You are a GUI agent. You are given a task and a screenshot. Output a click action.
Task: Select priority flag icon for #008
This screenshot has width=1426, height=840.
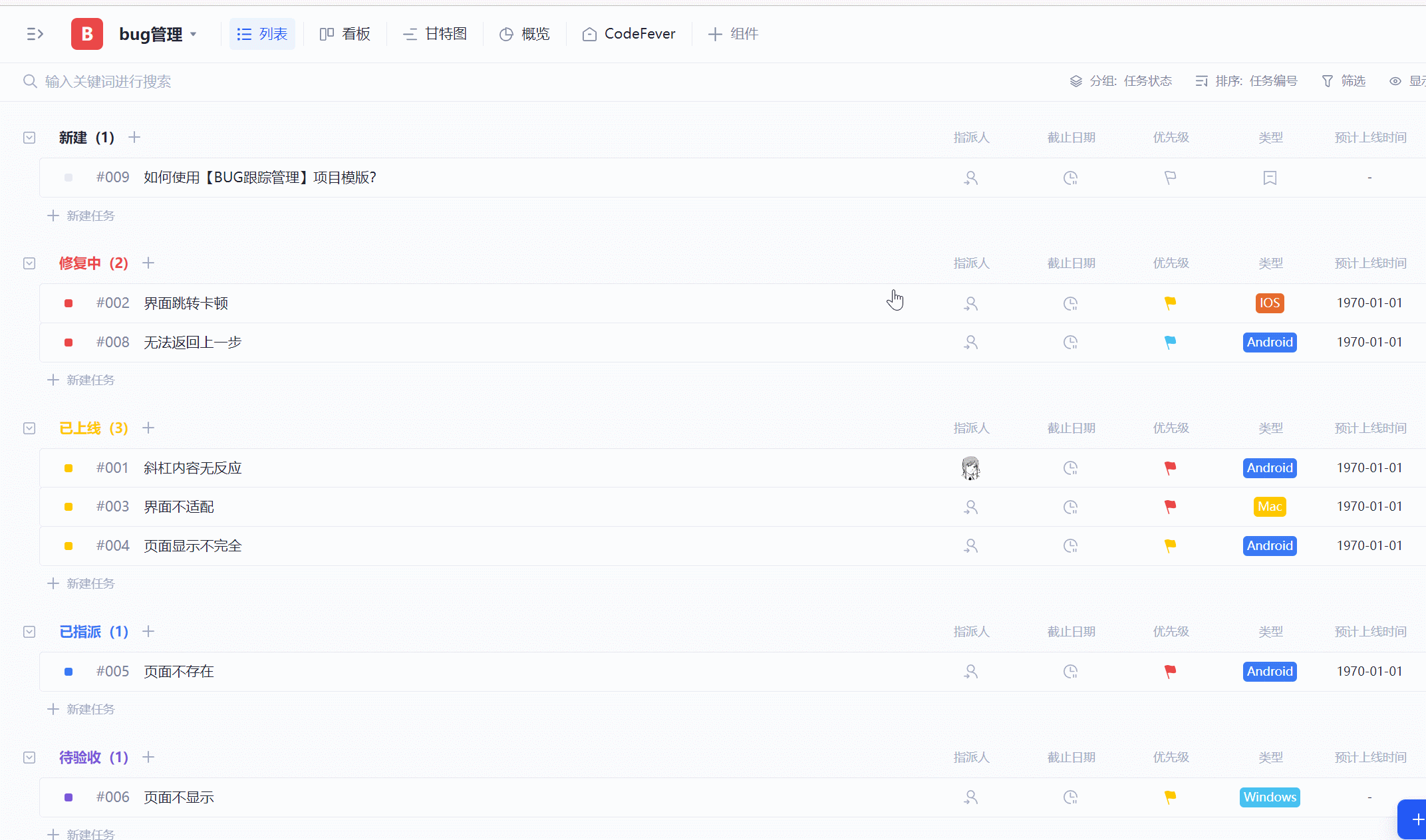1169,342
